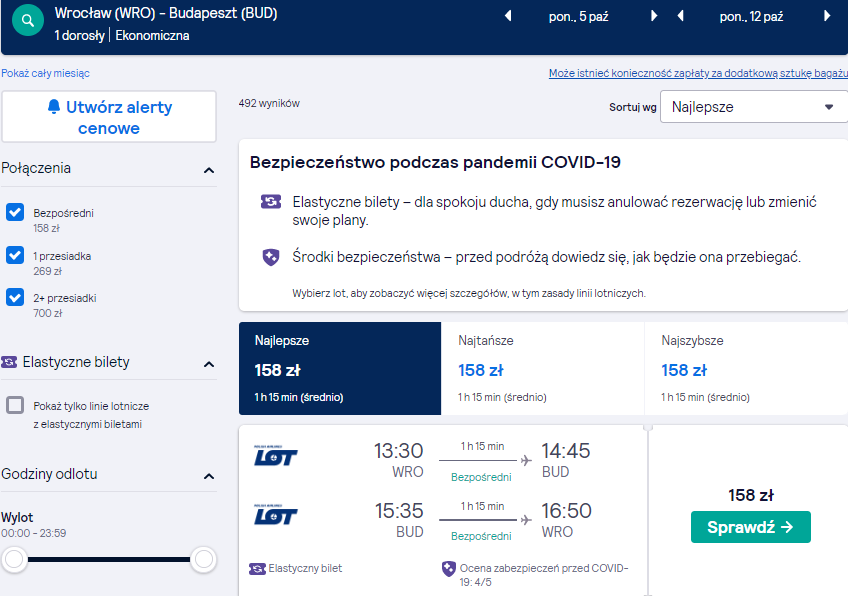Click the COVID safety rating shield icon

pyautogui.click(x=448, y=569)
